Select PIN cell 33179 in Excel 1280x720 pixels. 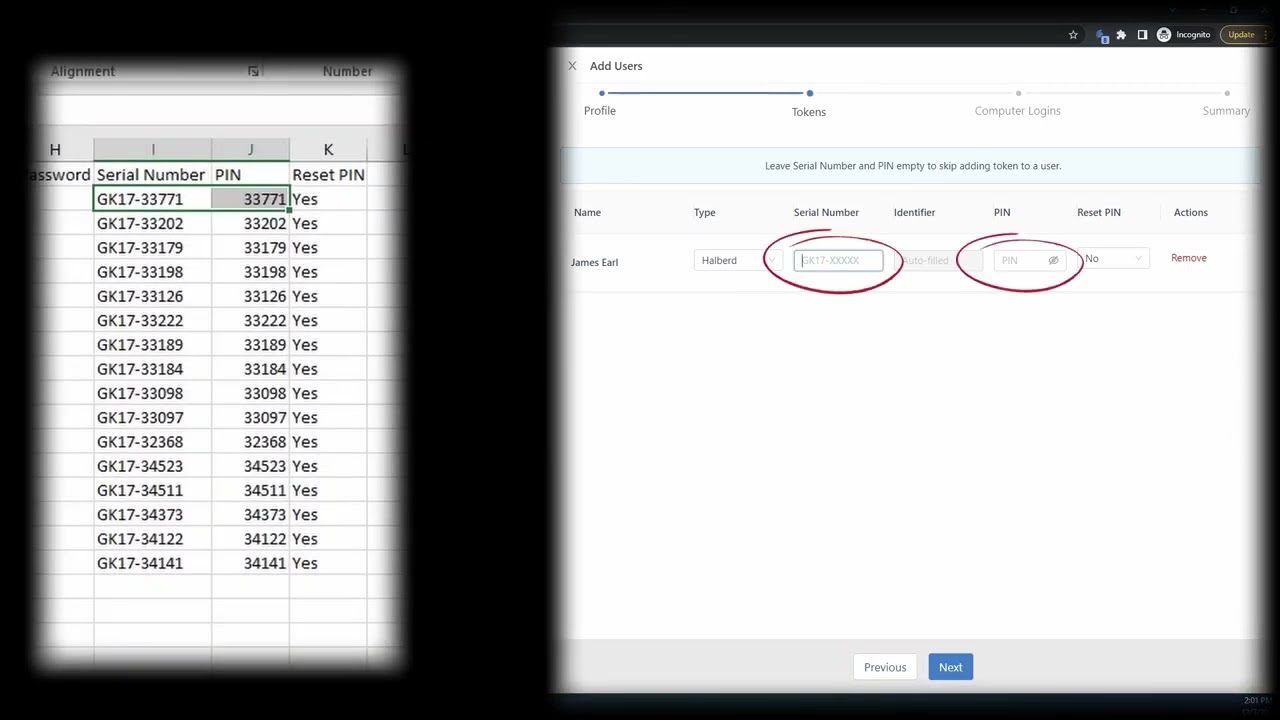coord(251,248)
